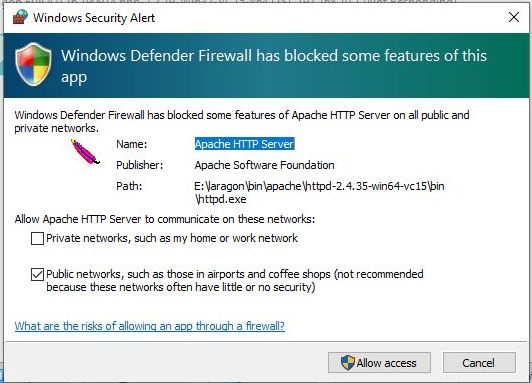Click the Name: label

coord(132,144)
